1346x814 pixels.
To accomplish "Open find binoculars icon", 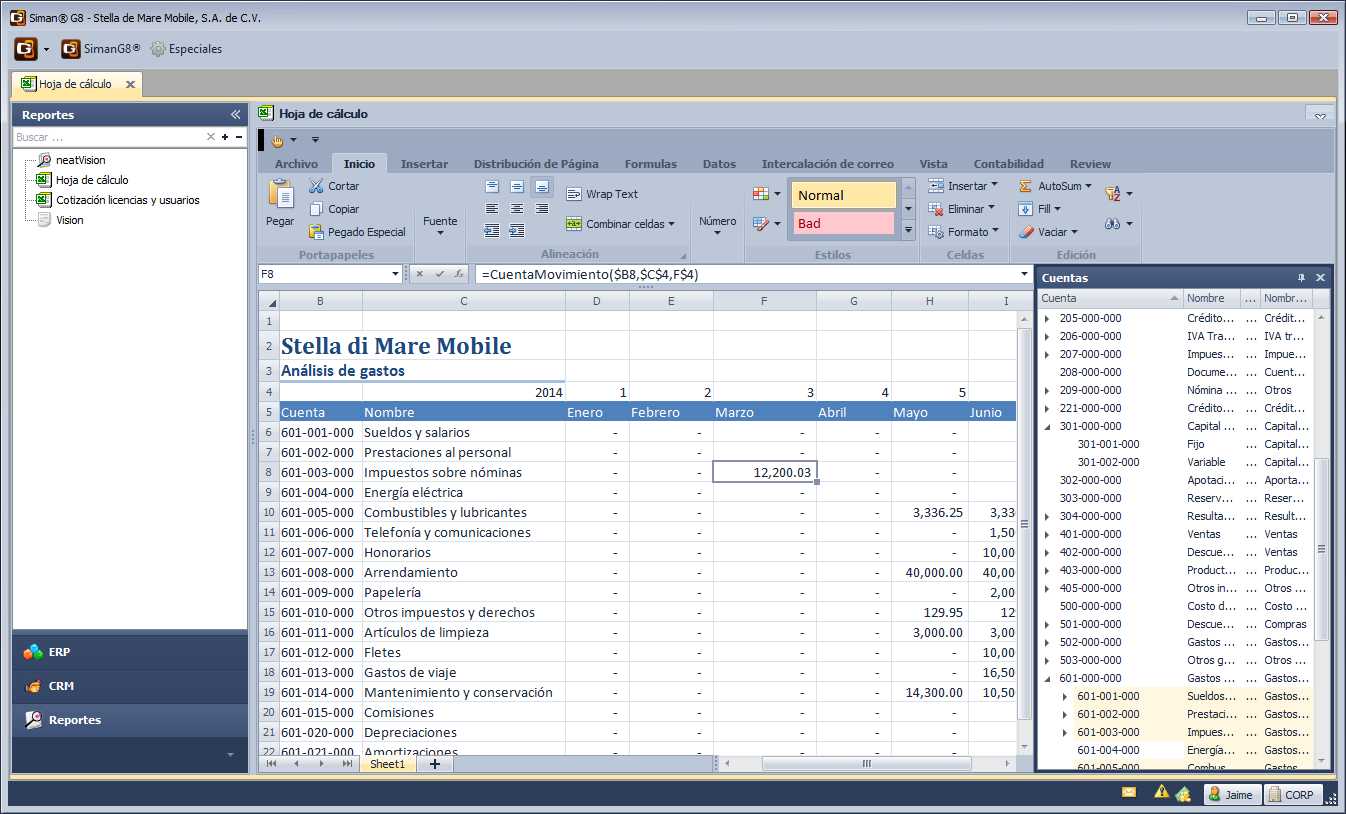I will 1118,224.
